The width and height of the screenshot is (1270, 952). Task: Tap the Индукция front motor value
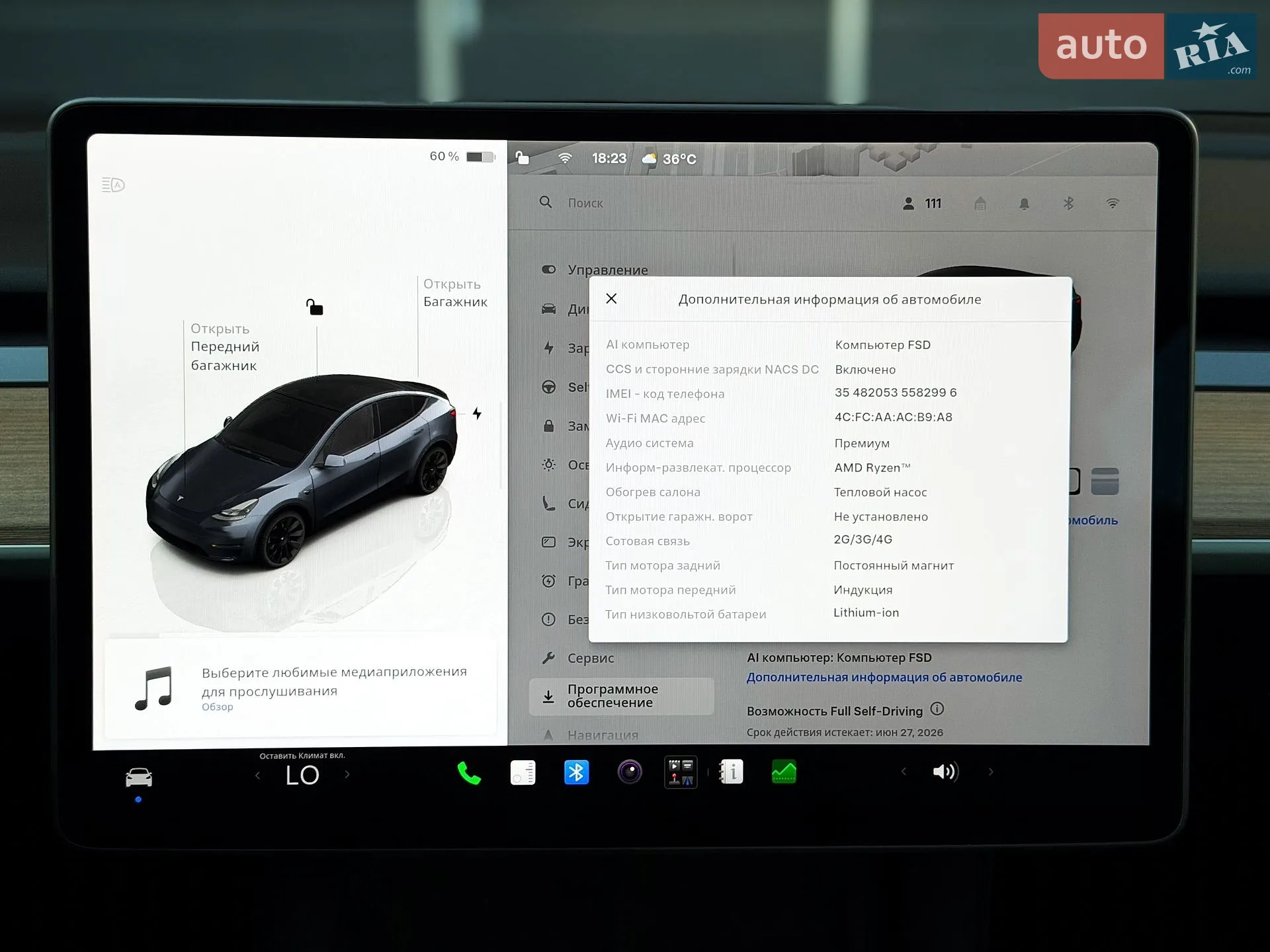(863, 590)
